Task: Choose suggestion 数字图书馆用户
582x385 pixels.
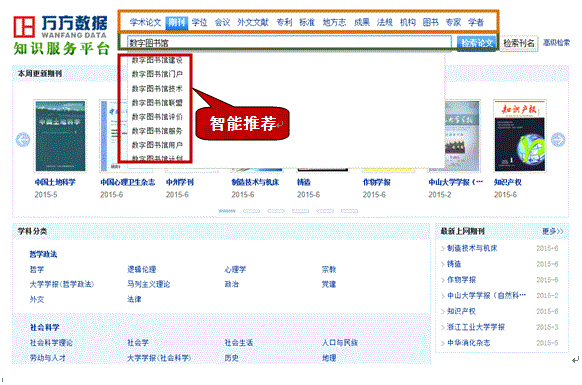Action: pyautogui.click(x=157, y=145)
